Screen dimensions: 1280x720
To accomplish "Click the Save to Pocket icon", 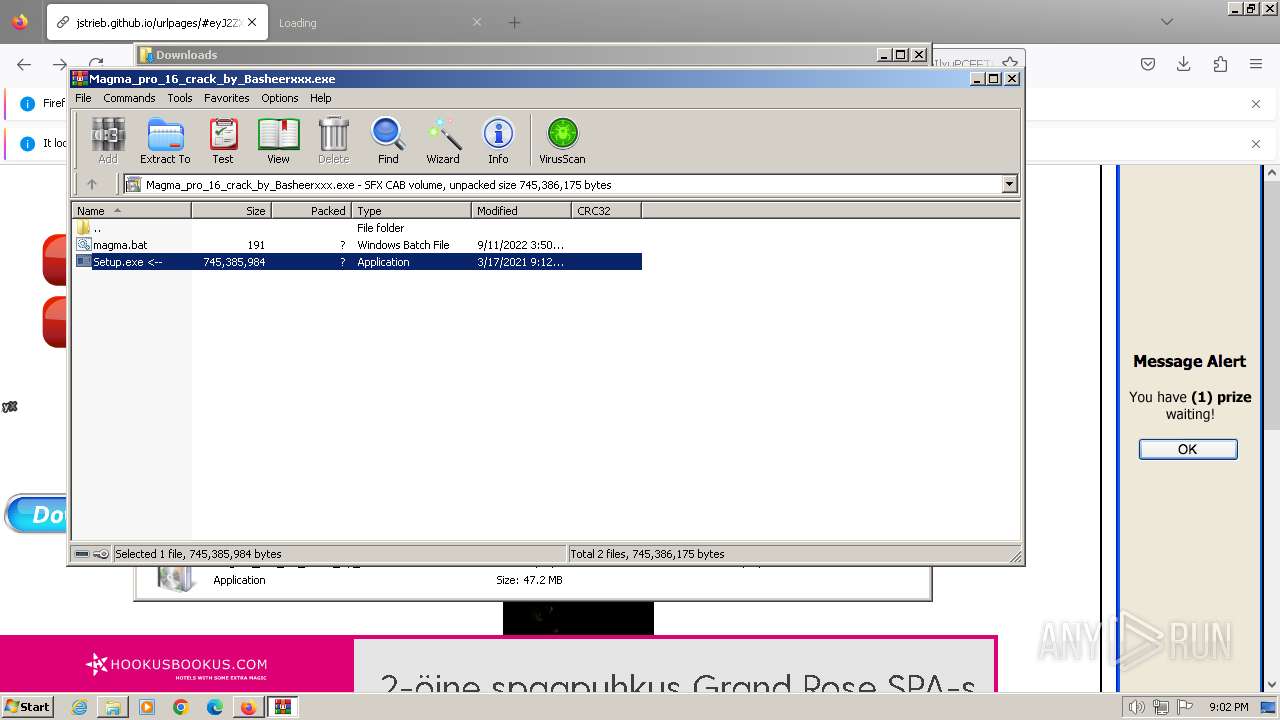I will pyautogui.click(x=1148, y=64).
